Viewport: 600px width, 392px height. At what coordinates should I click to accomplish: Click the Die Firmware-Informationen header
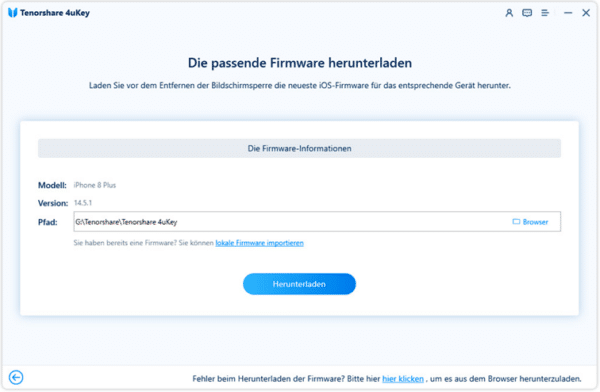[x=299, y=149]
